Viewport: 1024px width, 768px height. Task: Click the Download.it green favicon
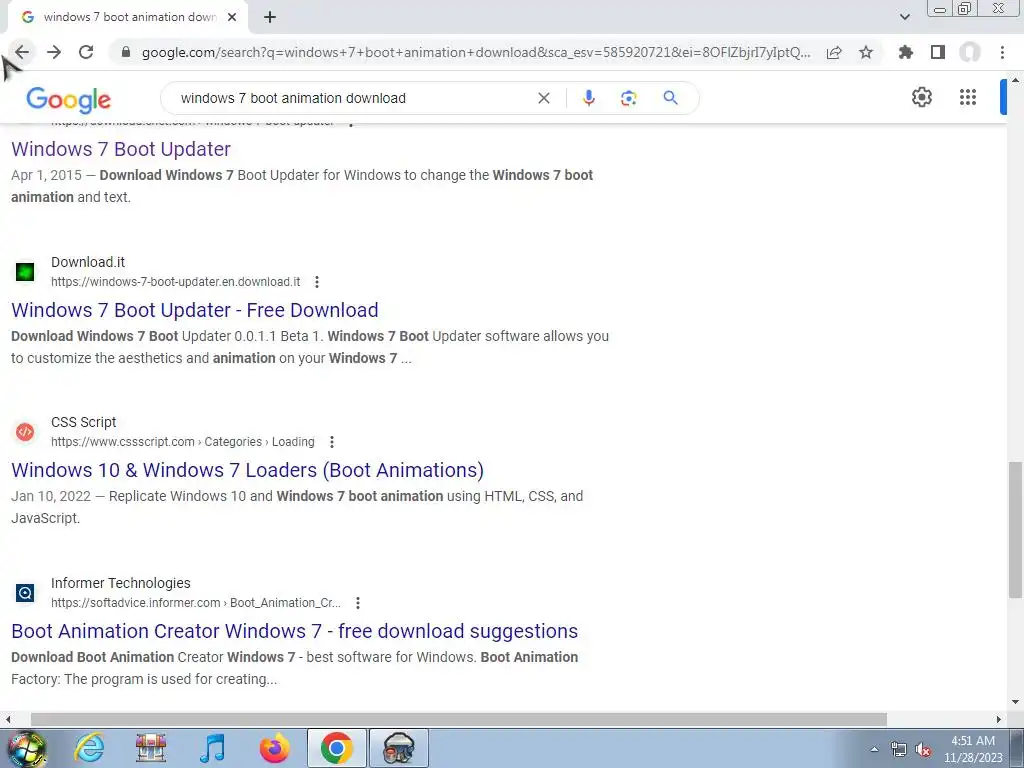pos(25,272)
